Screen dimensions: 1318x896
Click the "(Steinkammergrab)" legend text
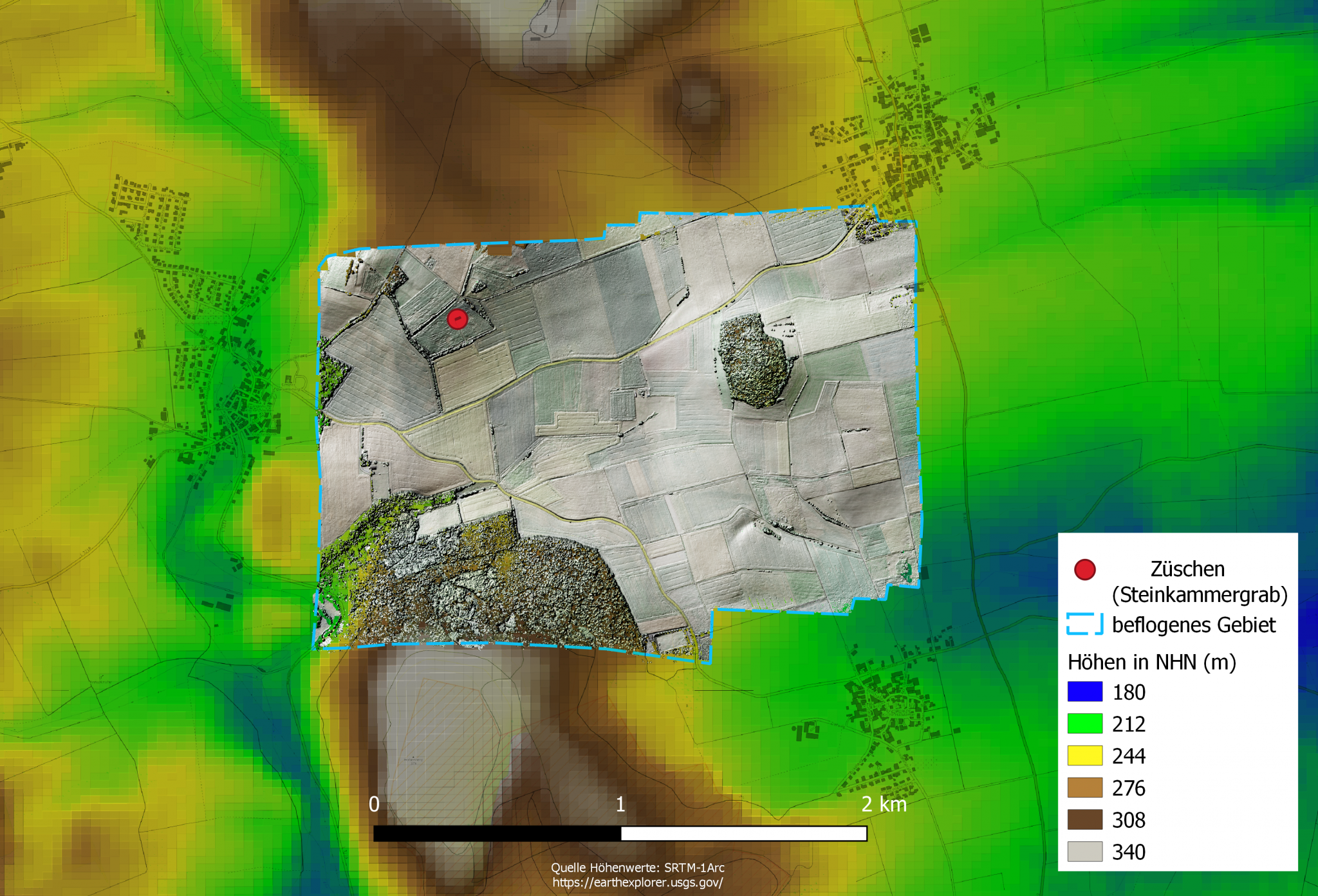1200,595
